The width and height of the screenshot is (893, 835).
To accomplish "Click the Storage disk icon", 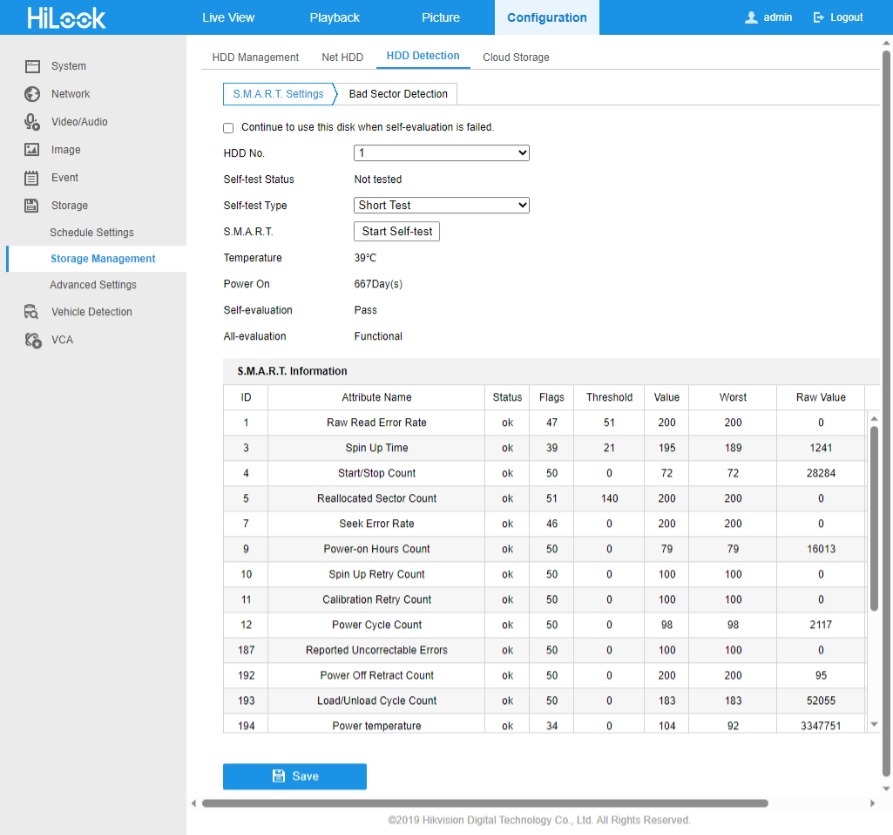I will (32, 206).
